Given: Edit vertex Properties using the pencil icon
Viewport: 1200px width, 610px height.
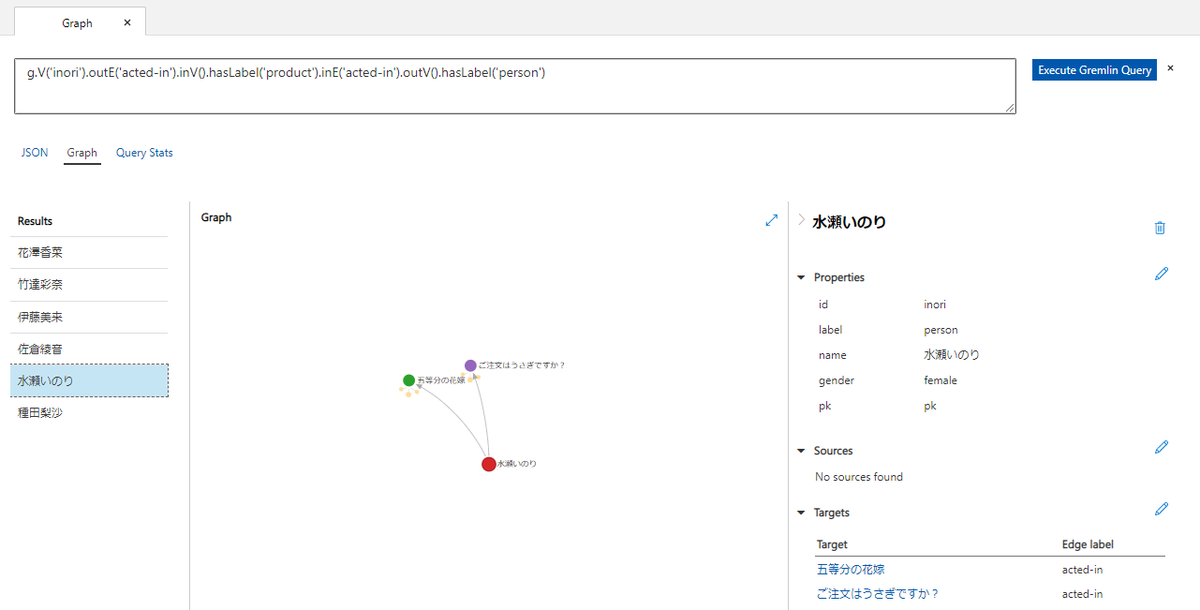Looking at the screenshot, I should click(x=1161, y=273).
